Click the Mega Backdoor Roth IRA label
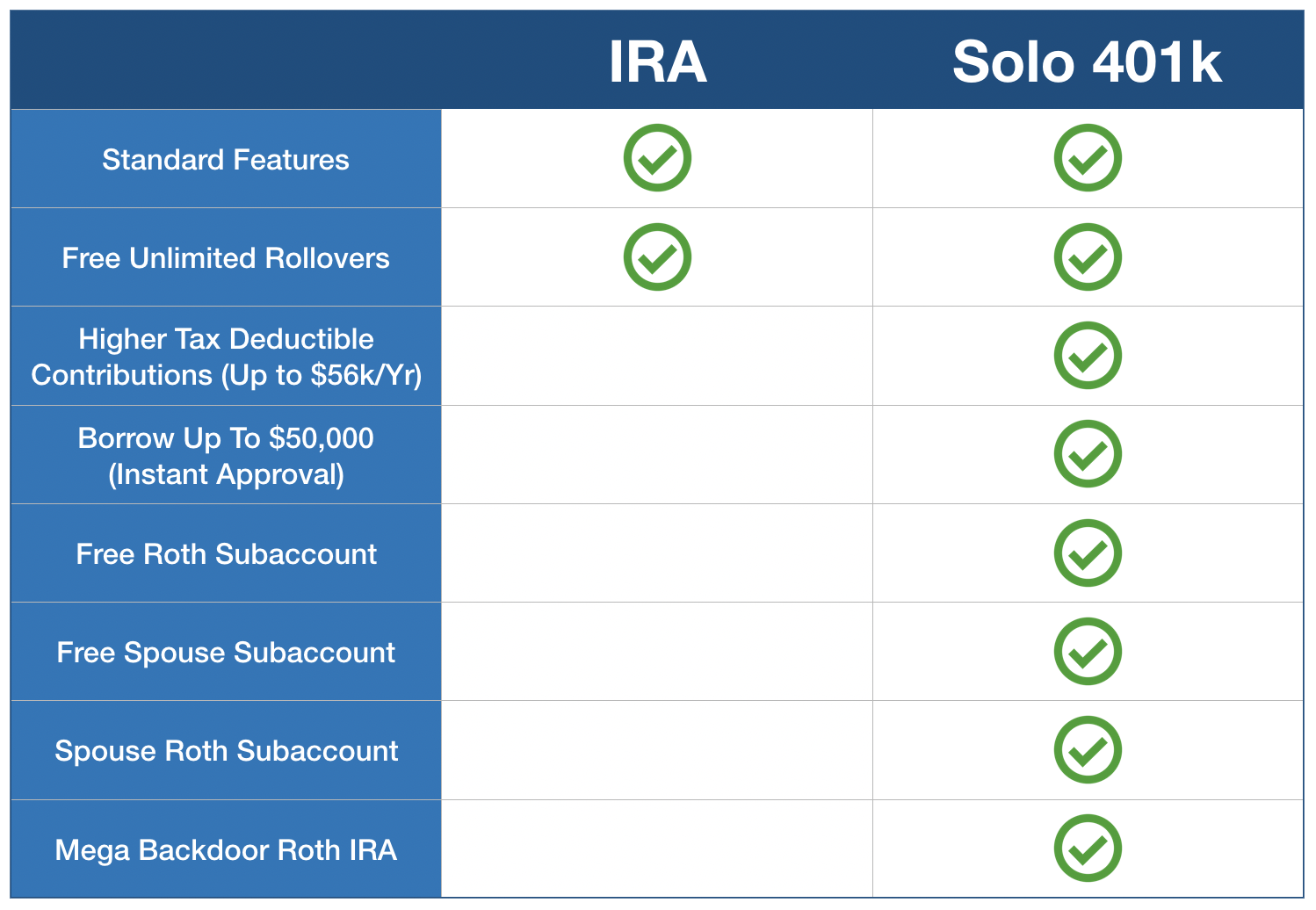Image resolution: width=1316 pixels, height=910 pixels. tap(226, 850)
